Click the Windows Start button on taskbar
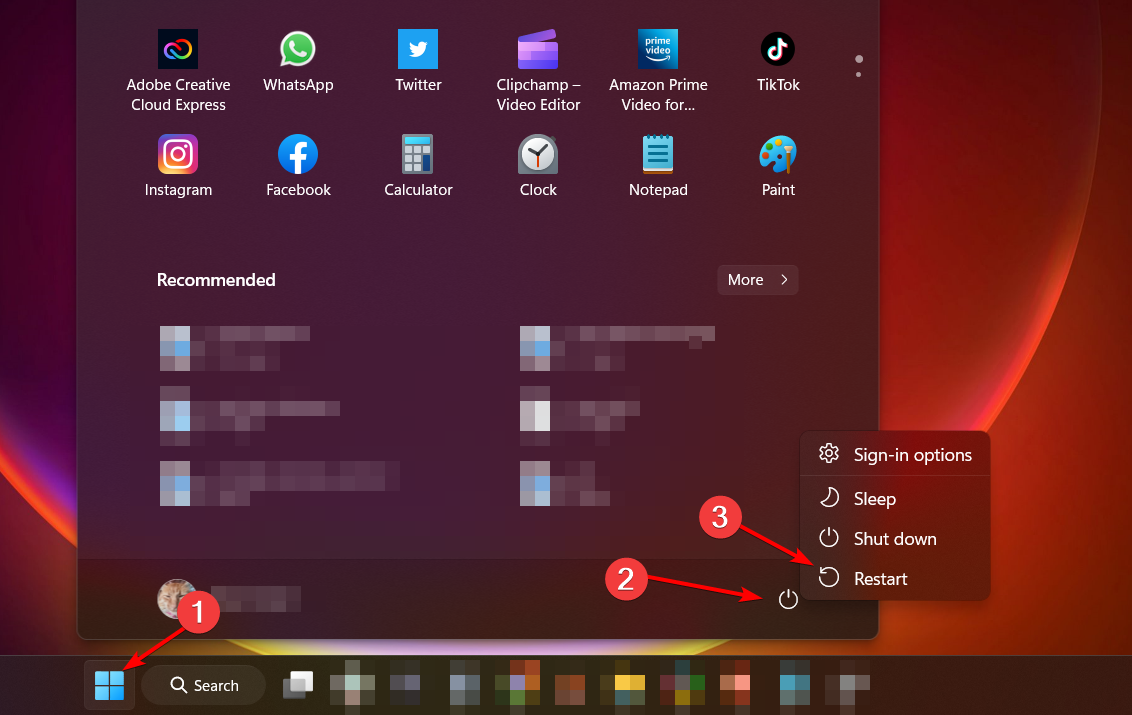The width and height of the screenshot is (1132, 715). tap(110, 685)
